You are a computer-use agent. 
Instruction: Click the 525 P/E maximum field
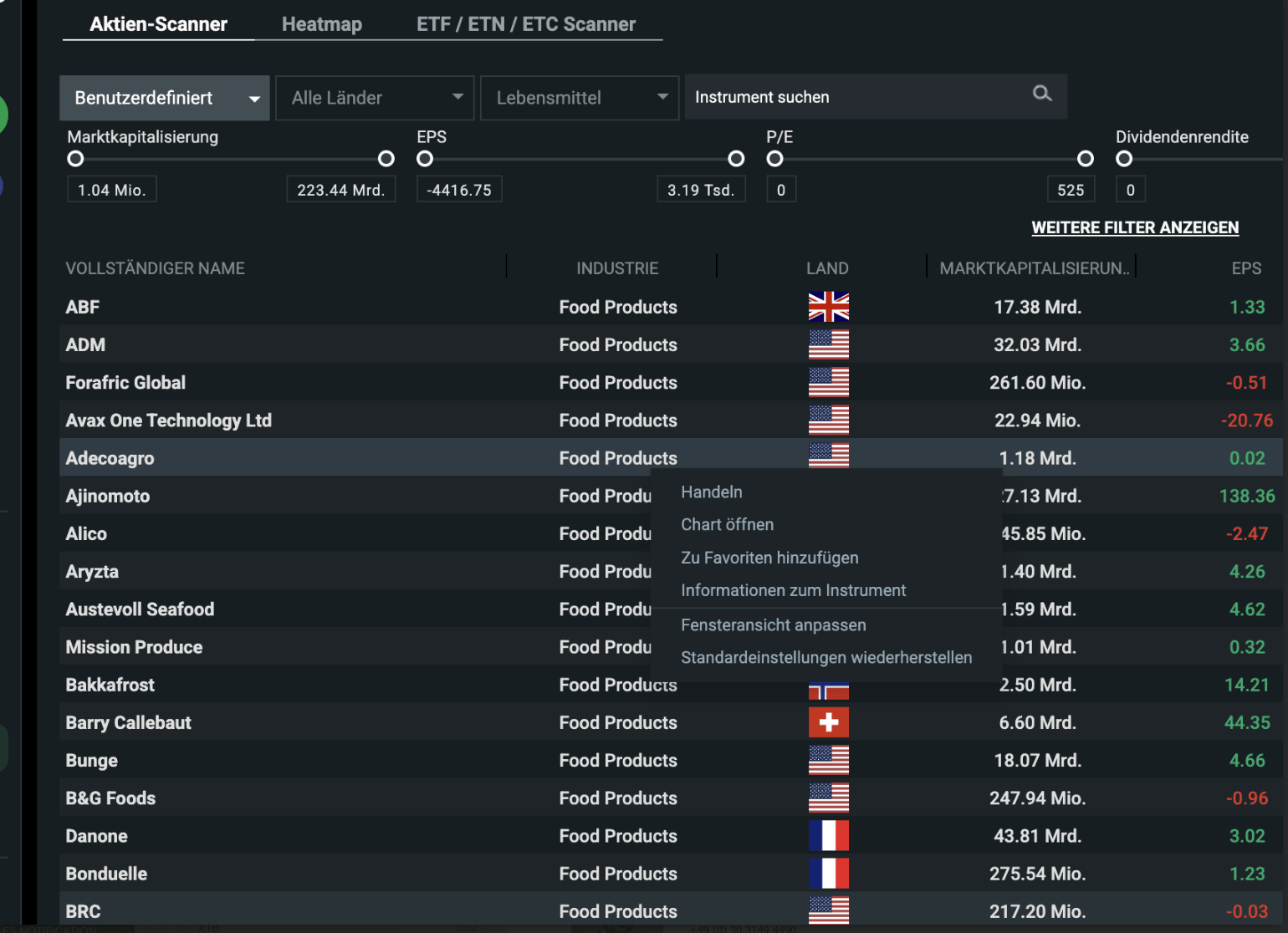click(1071, 190)
